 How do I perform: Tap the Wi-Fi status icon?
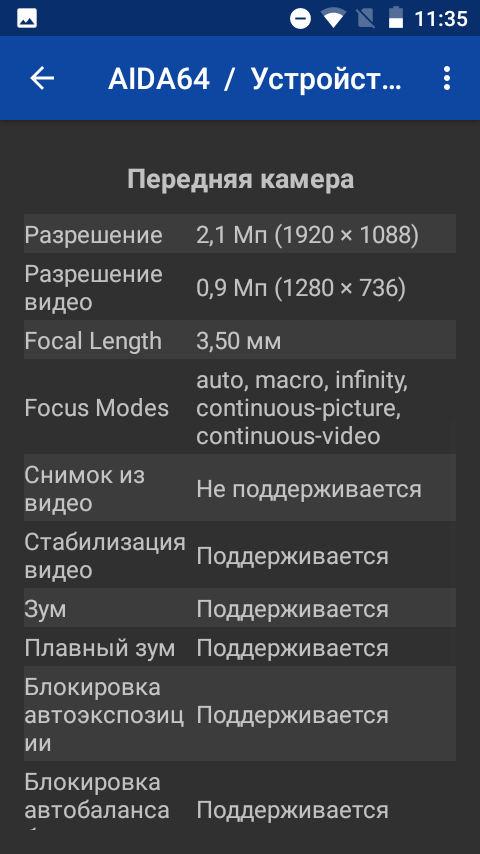[x=332, y=18]
